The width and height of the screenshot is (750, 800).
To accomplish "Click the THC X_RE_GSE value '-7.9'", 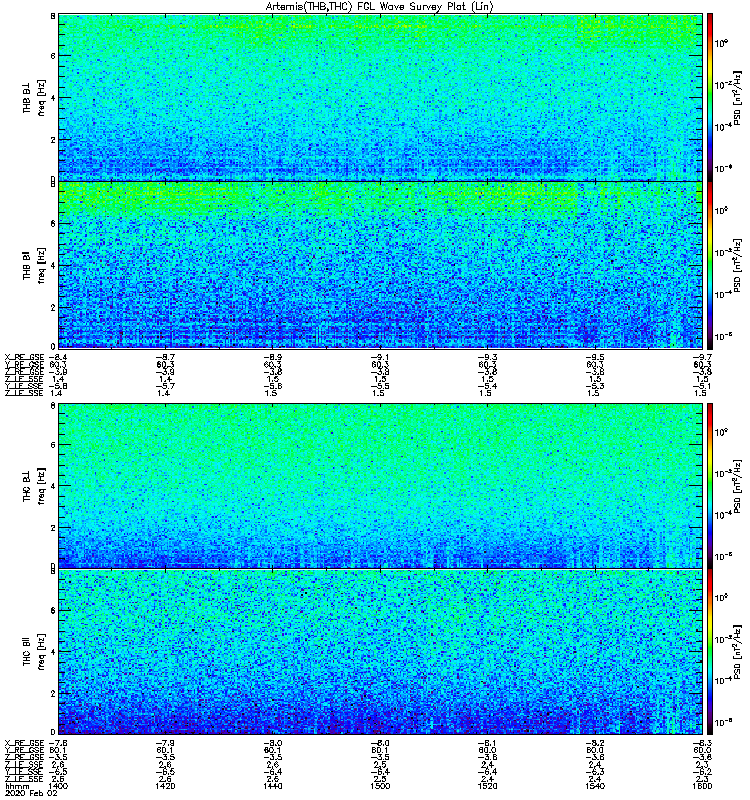I will pyautogui.click(x=165, y=743).
